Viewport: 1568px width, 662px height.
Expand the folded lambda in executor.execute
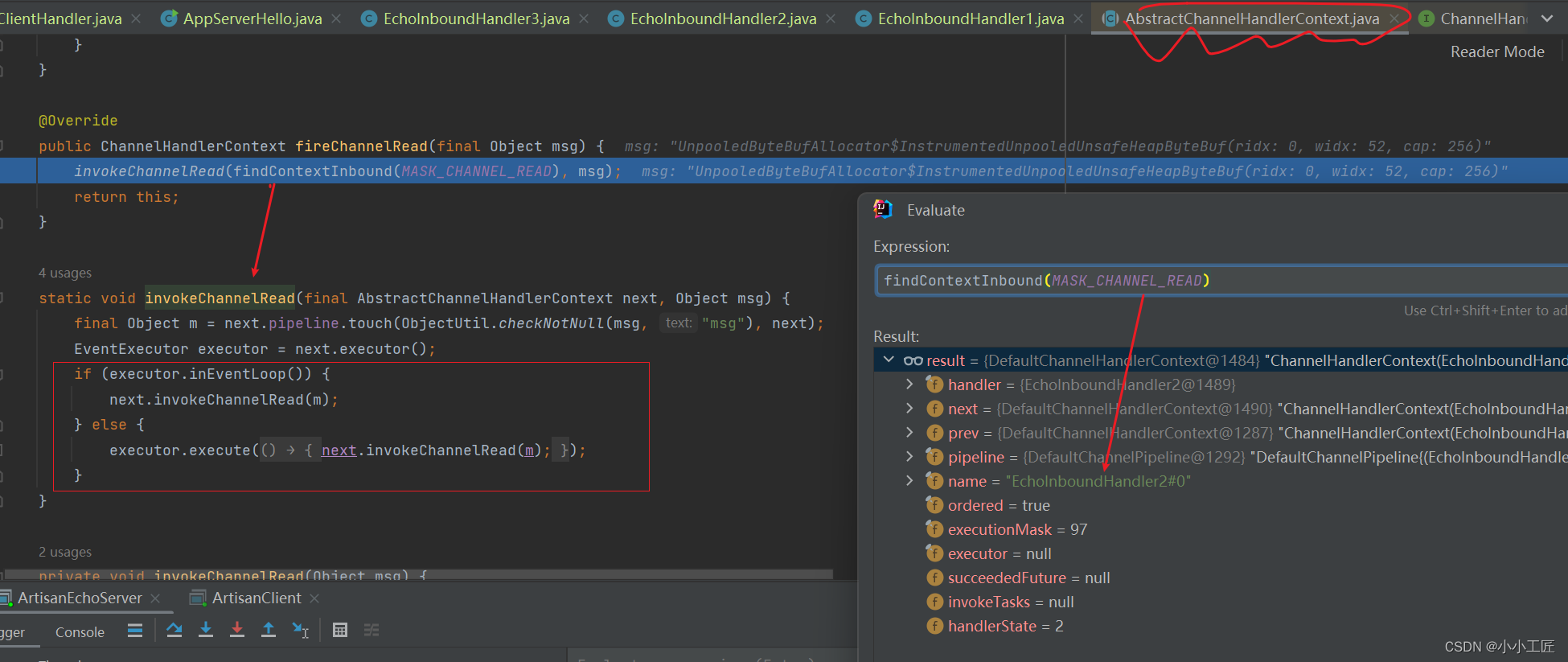(290, 450)
